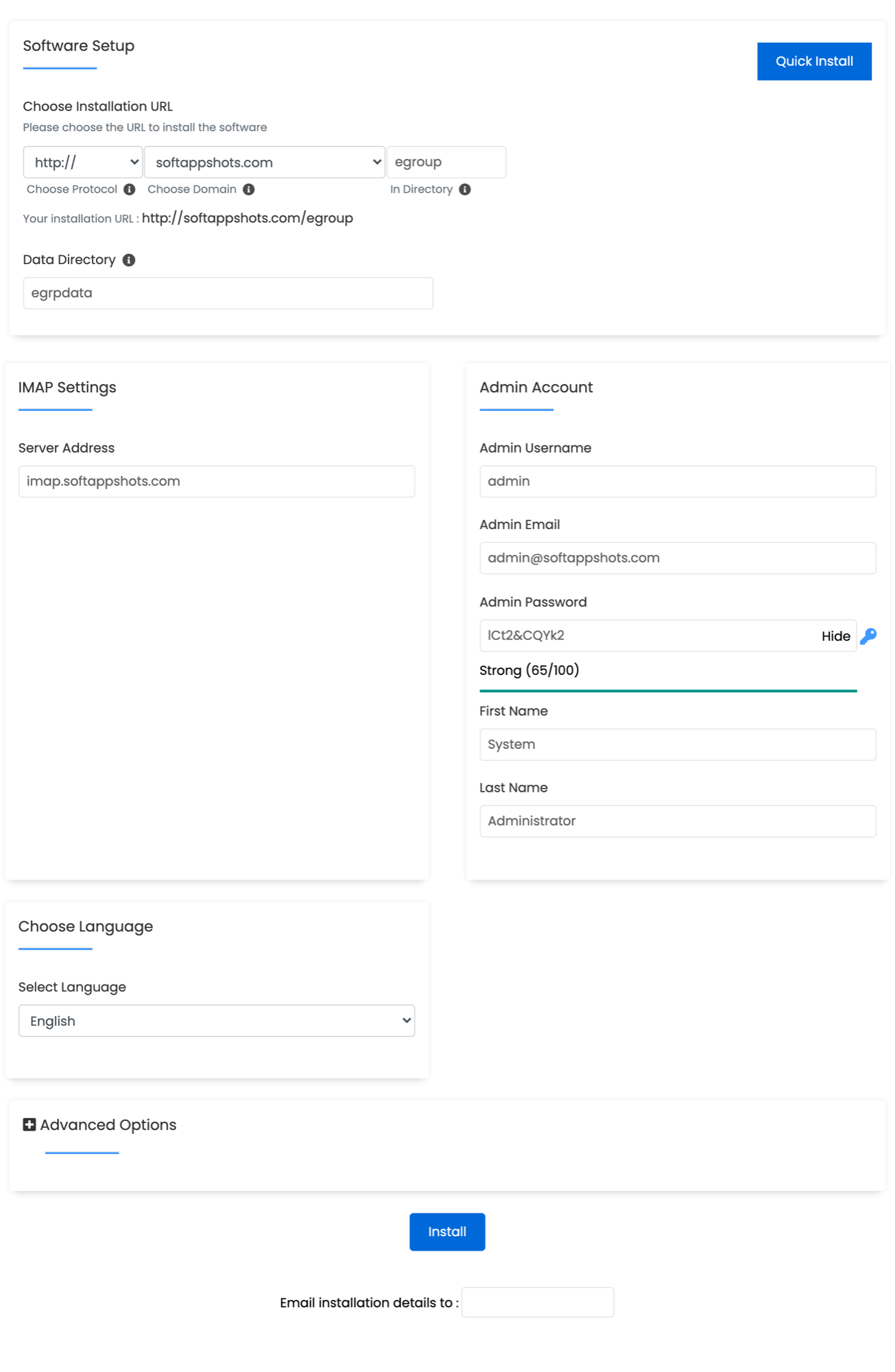This screenshot has height=1372, width=895.
Task: Click the Install button
Action: pyautogui.click(x=447, y=1231)
